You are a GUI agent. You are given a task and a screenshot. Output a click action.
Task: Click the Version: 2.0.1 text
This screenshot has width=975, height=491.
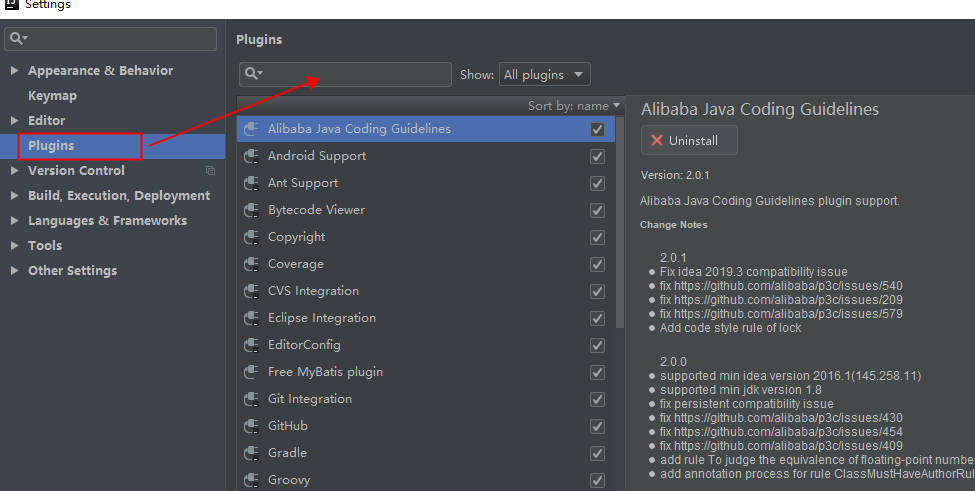click(x=675, y=175)
